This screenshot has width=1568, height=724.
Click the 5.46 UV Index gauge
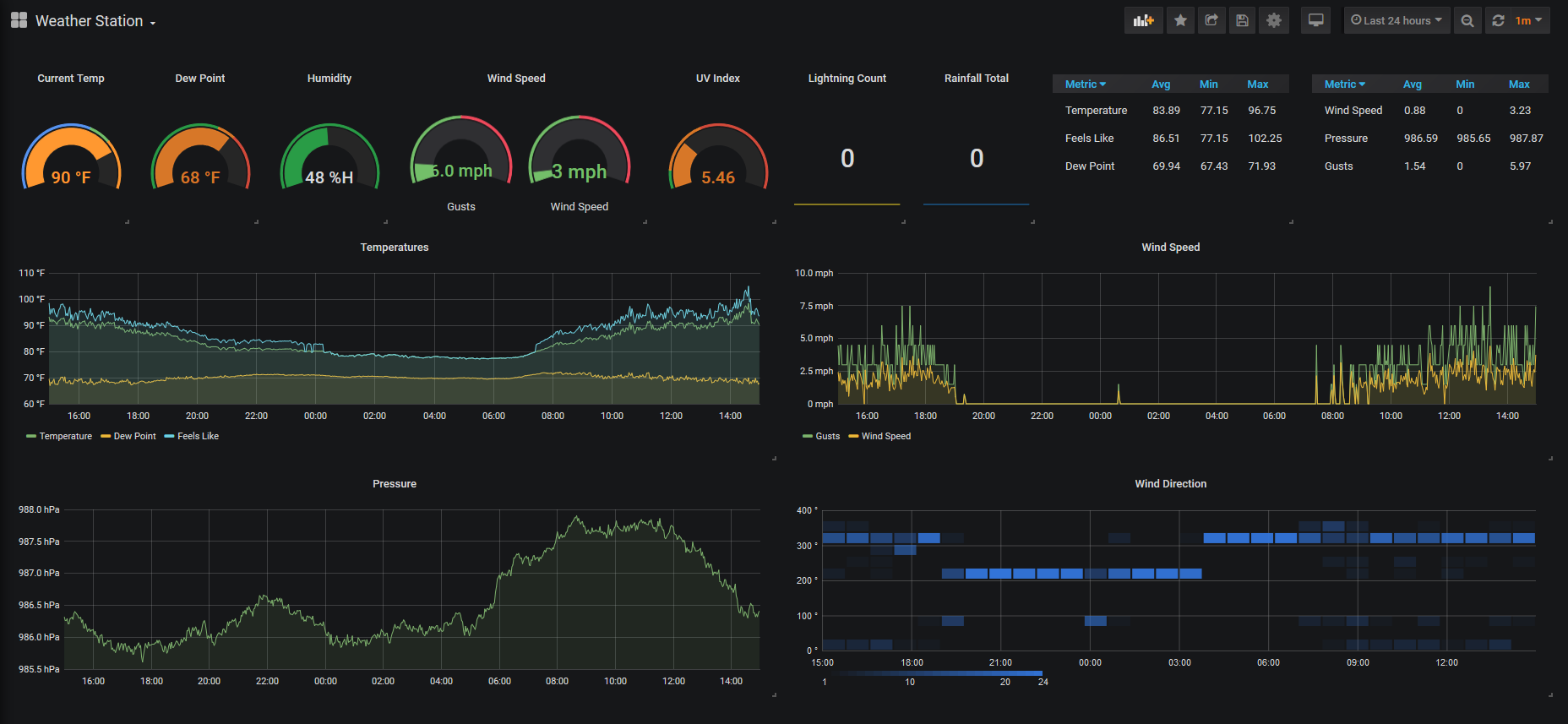(718, 157)
